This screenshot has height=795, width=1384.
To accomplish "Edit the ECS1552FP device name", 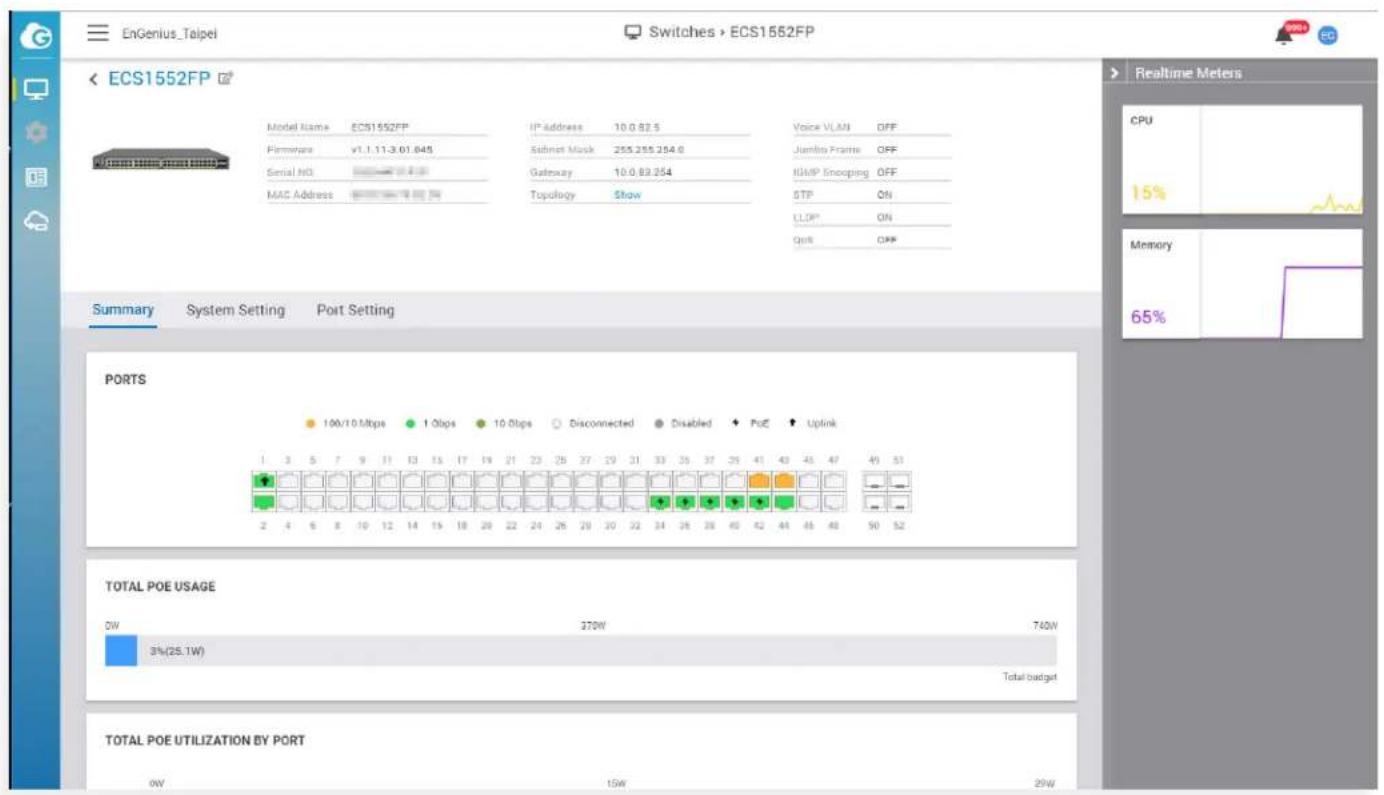I will [225, 78].
